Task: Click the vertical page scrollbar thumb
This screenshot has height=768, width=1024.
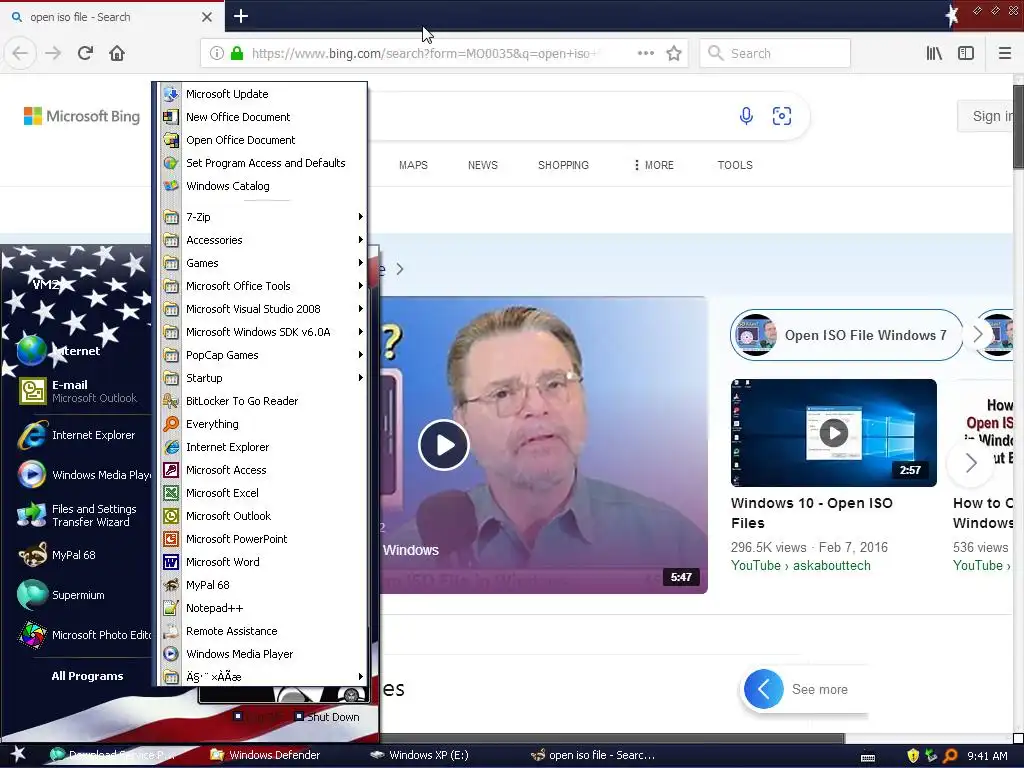Action: [1018, 126]
